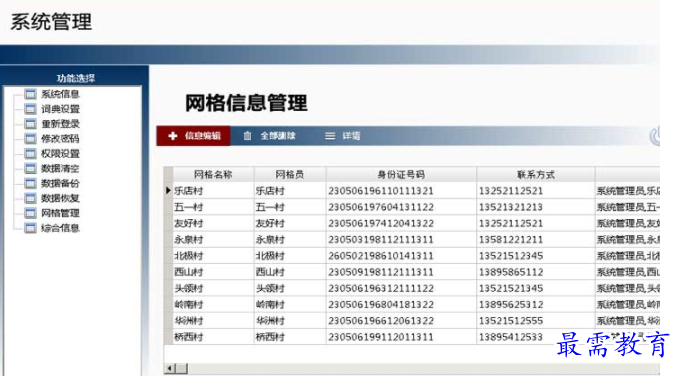Click the 网格名称 column header
This screenshot has height=376, width=678.
(x=213, y=175)
